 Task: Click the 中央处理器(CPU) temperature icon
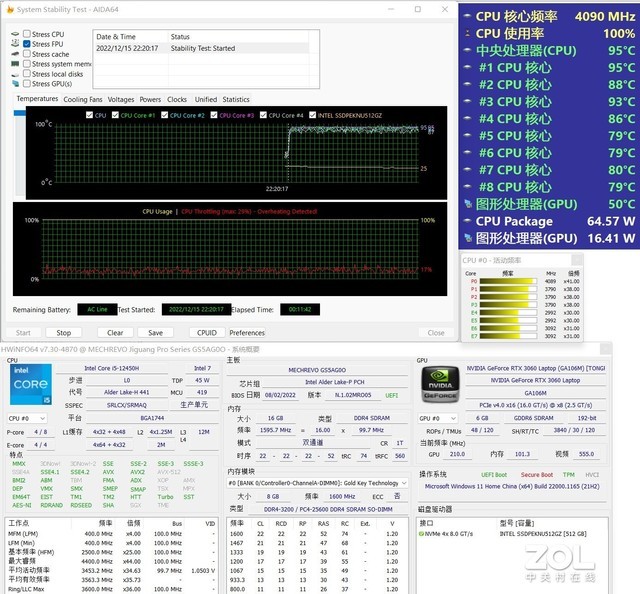(468, 50)
